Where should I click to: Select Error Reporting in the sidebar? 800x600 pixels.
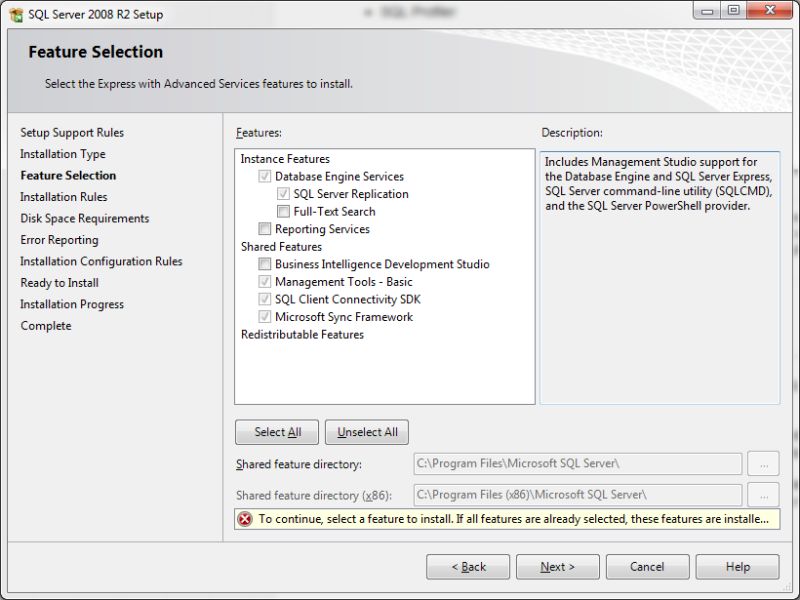pos(59,240)
